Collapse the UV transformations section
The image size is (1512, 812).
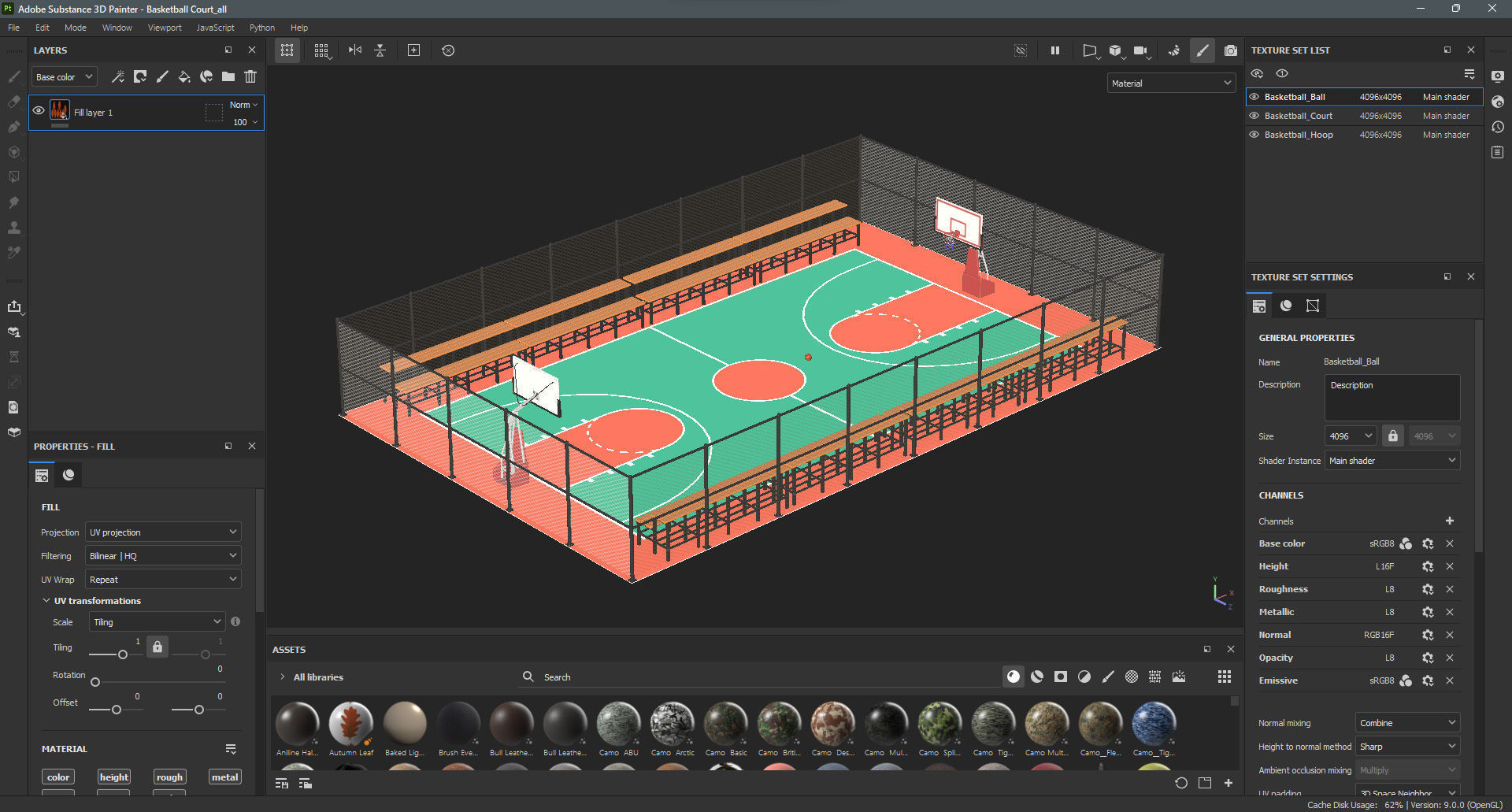[46, 600]
